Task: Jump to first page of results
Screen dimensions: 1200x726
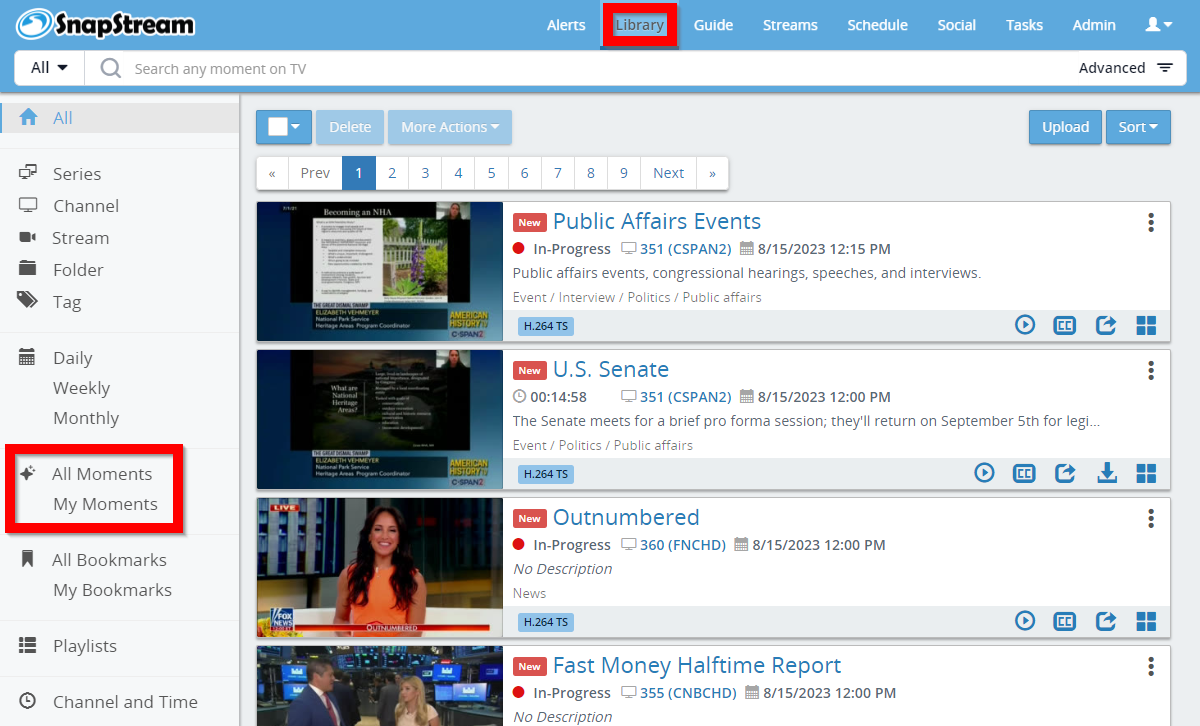Action: coord(272,173)
